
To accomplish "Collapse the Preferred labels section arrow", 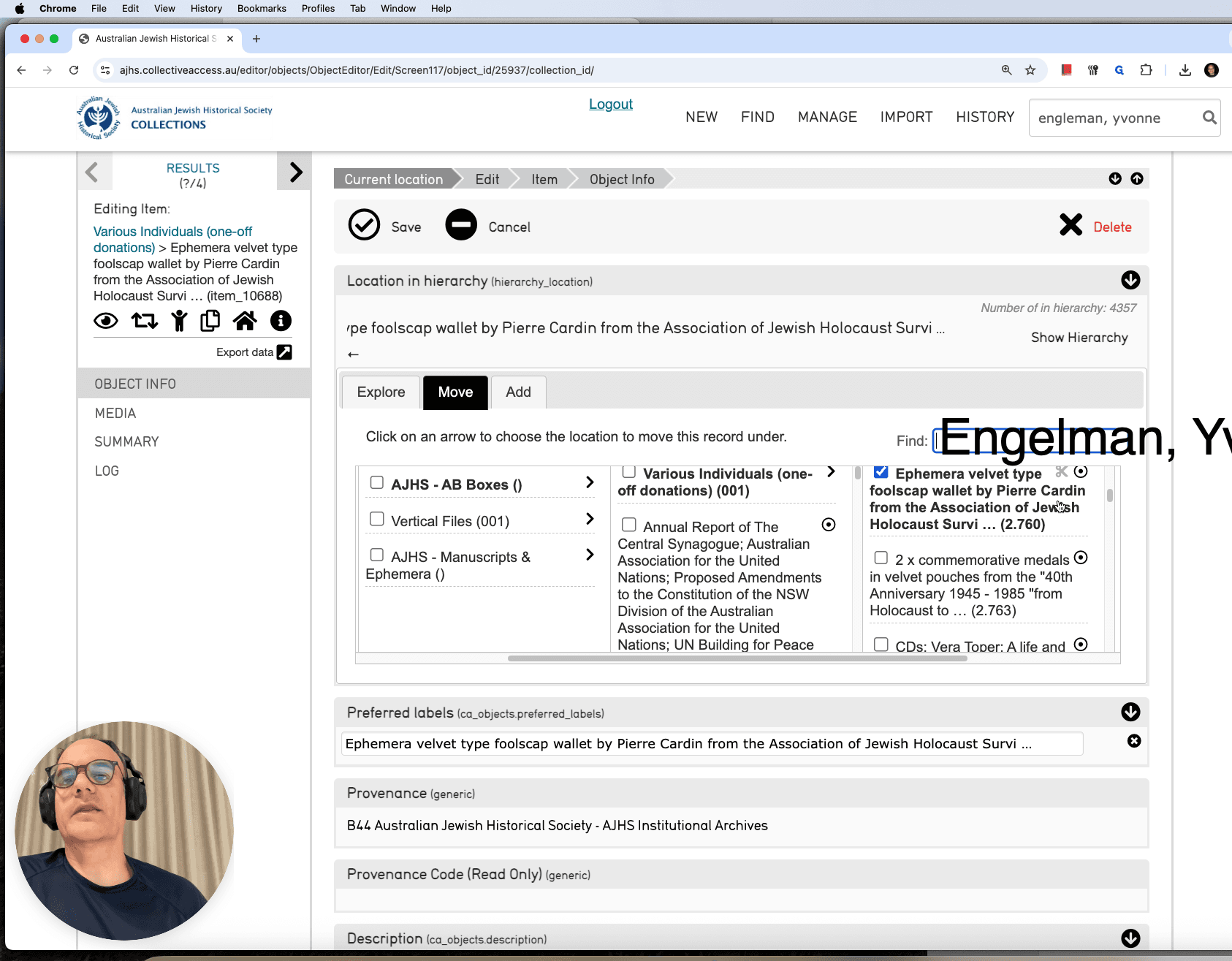I will point(1130,712).
